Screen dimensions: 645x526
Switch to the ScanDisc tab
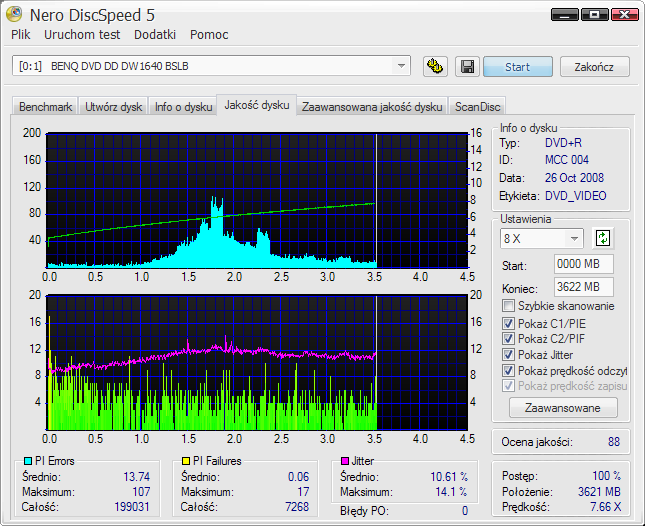(477, 107)
